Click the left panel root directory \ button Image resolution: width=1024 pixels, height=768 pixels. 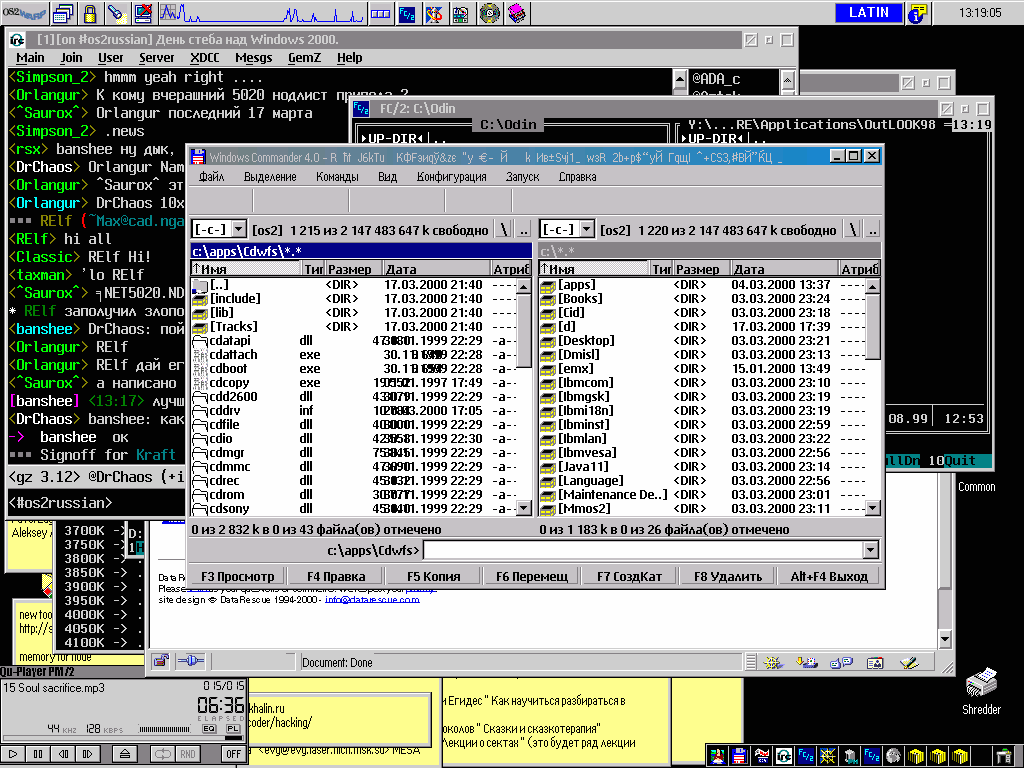pyautogui.click(x=504, y=229)
